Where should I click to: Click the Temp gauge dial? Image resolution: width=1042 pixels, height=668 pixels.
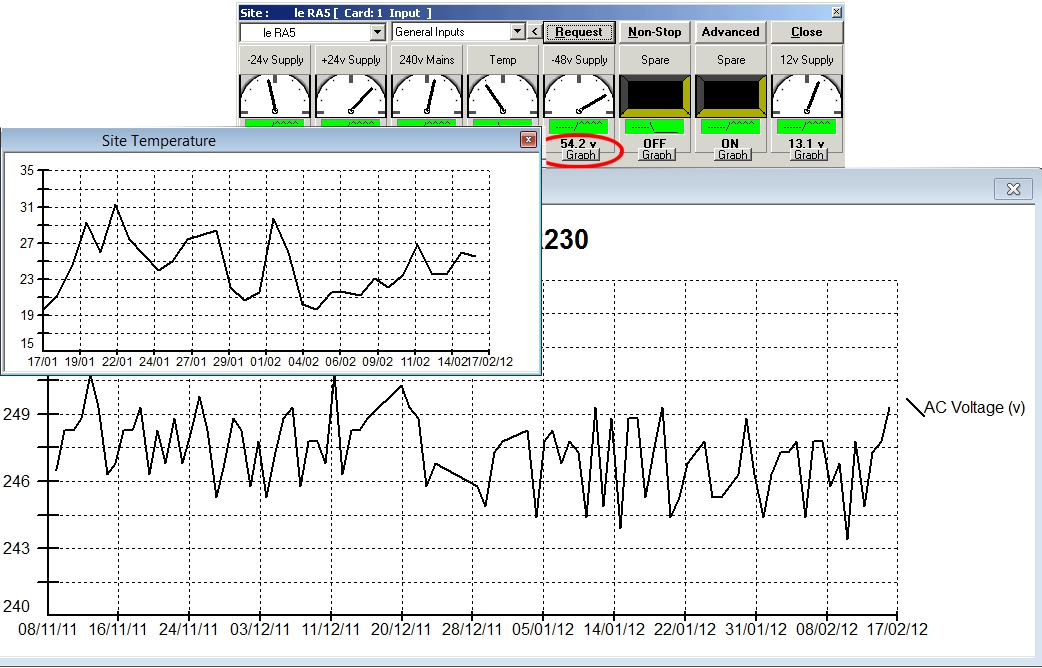[x=503, y=96]
